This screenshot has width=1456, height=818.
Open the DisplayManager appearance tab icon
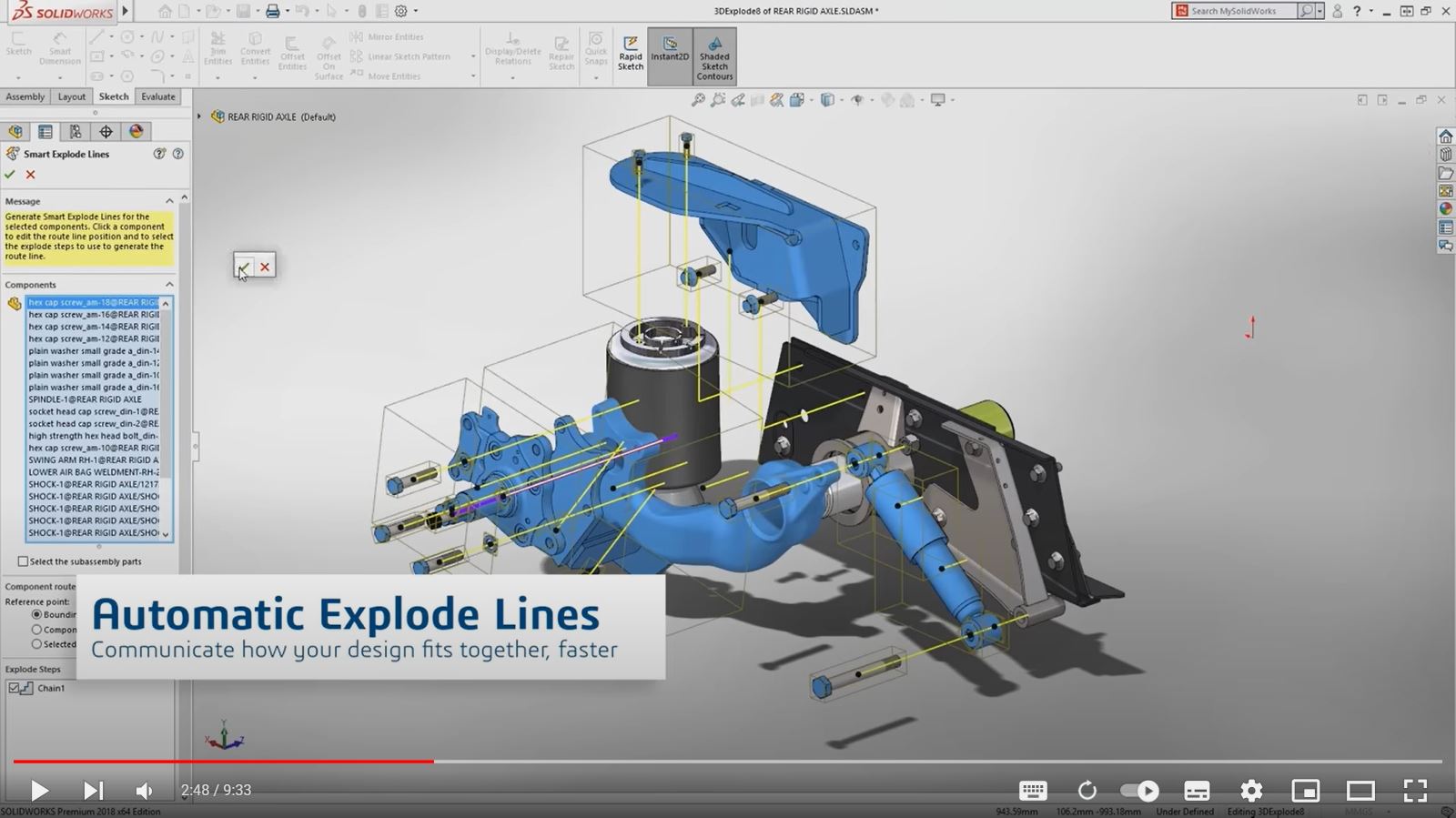click(136, 132)
